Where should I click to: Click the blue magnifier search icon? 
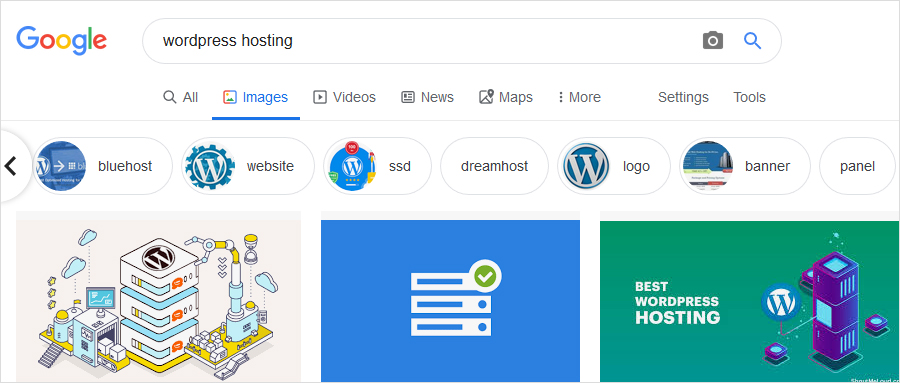click(x=752, y=41)
